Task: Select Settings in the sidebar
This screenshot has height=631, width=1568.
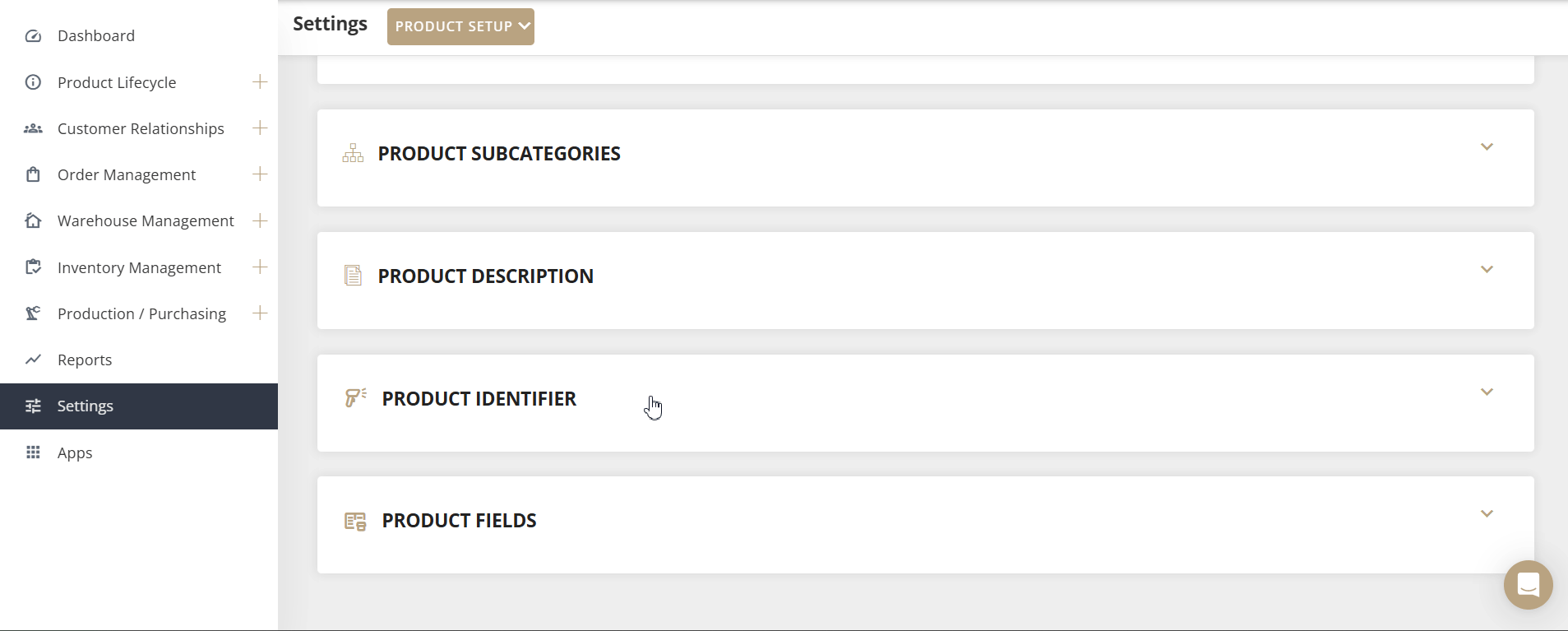Action: (x=85, y=406)
